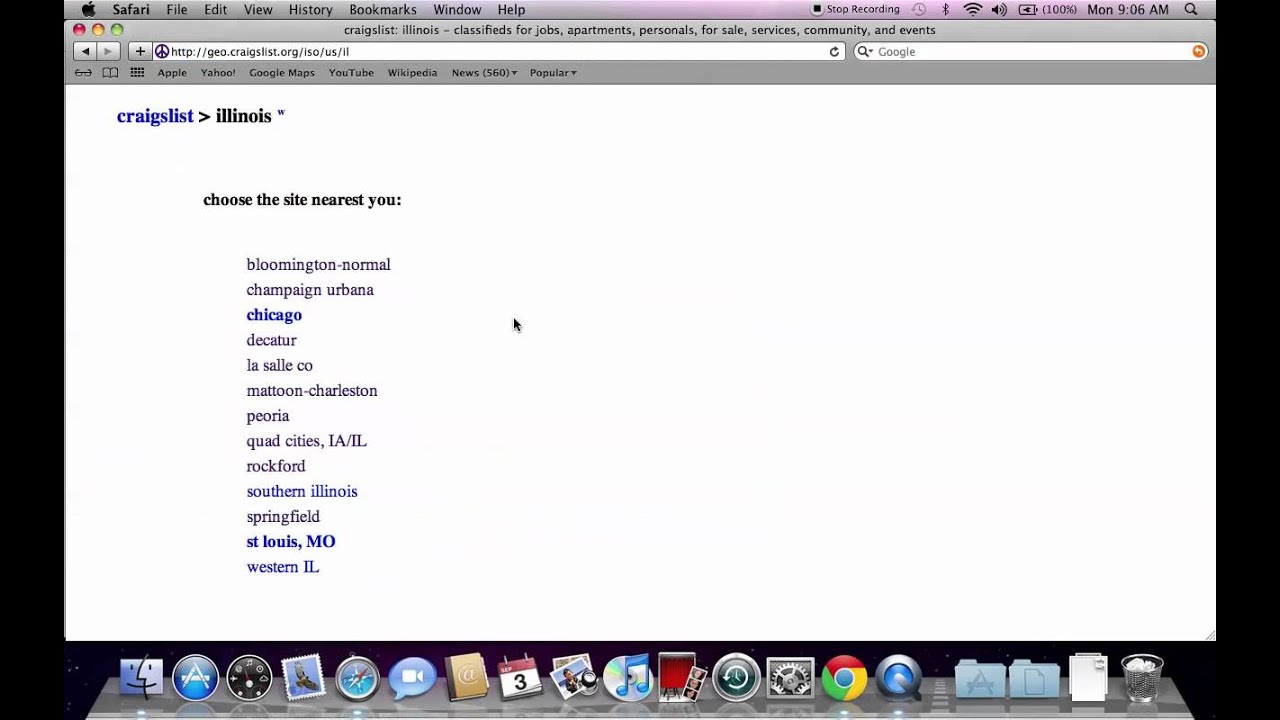Open the quad cities, IA/IL link
1280x720 pixels.
coord(306,441)
